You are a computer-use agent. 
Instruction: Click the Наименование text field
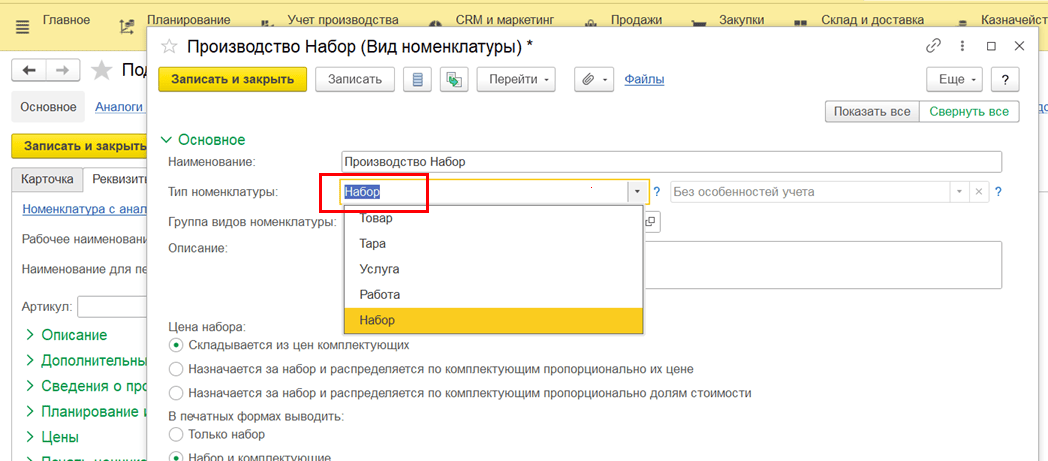click(x=670, y=162)
